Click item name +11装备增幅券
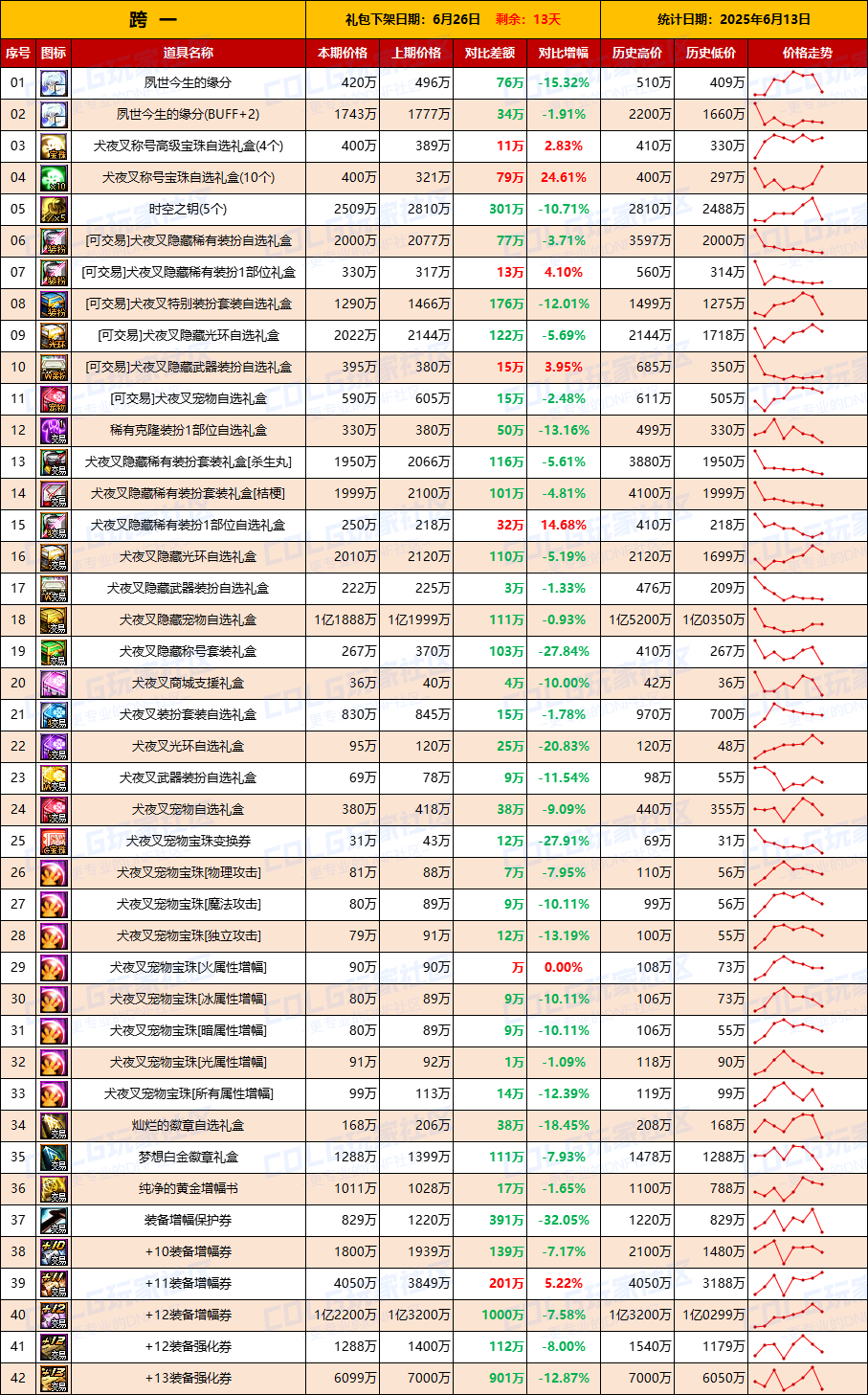The width and height of the screenshot is (868, 1395). [x=189, y=1283]
